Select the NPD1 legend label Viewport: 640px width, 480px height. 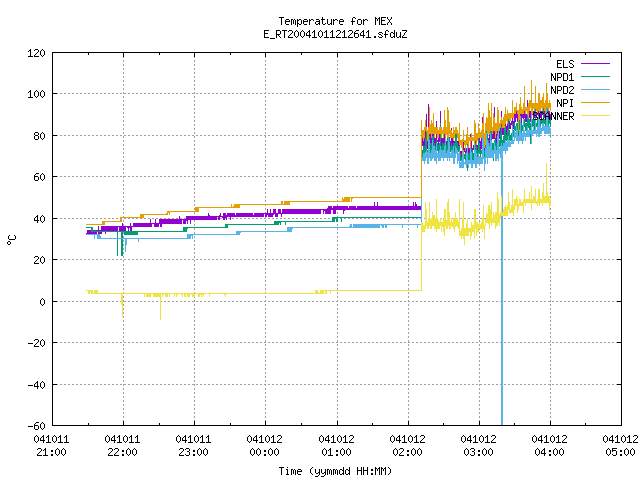coord(562,77)
